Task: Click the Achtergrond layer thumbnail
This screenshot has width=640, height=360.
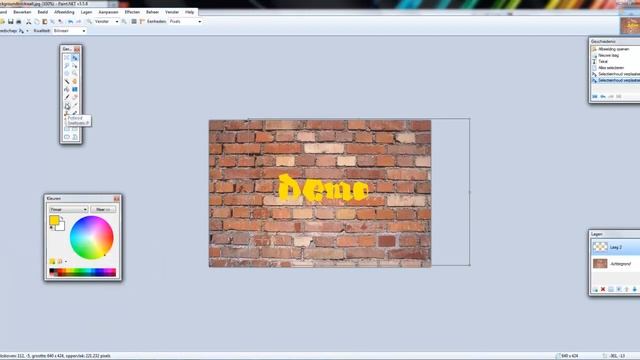Action: [600, 264]
